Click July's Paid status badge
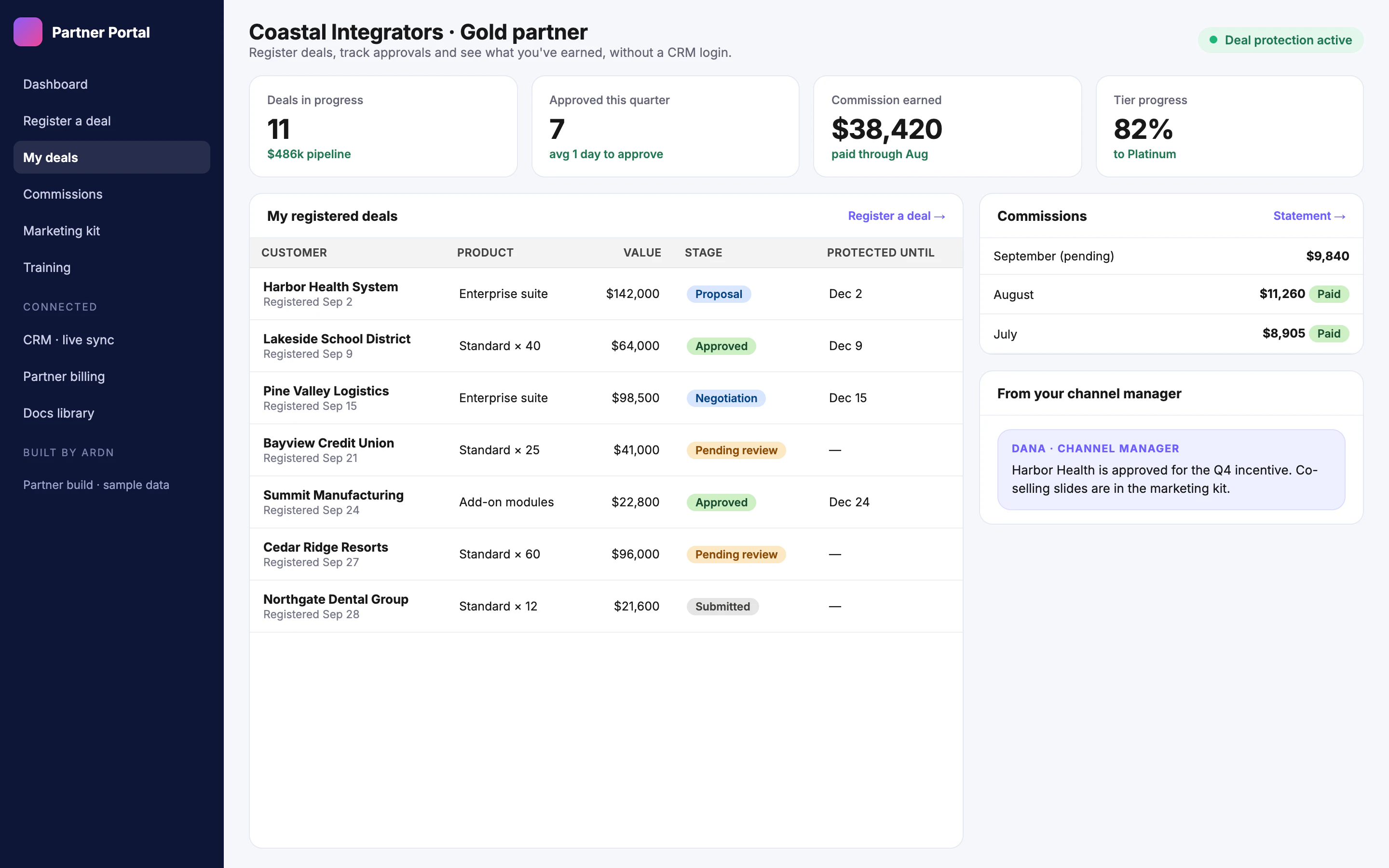This screenshot has width=1389, height=868. 1329,334
